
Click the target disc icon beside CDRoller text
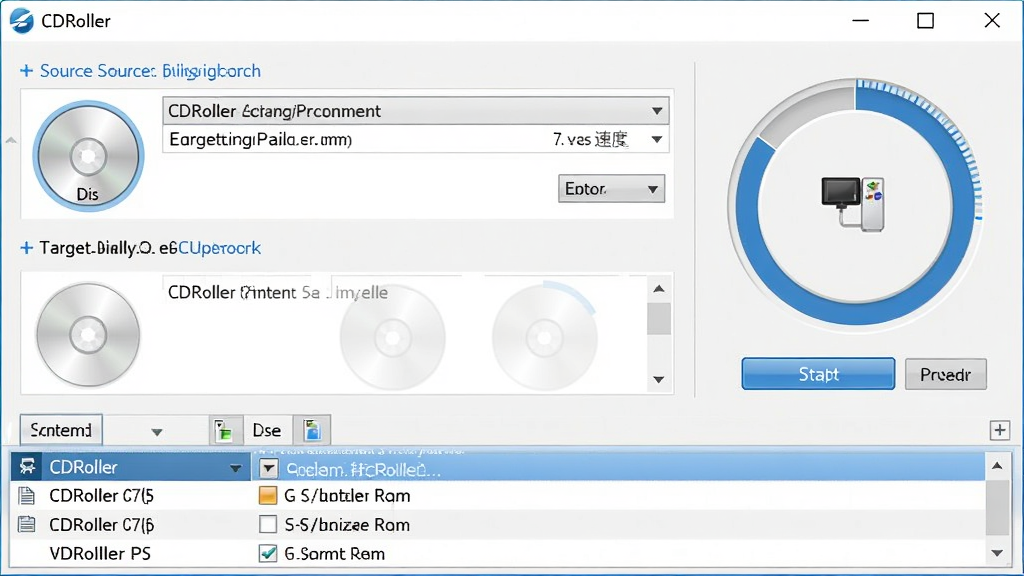pyautogui.click(x=88, y=335)
